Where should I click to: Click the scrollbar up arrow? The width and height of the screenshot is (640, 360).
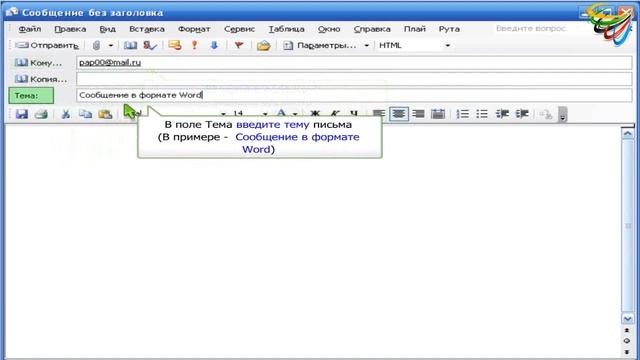pos(628,133)
